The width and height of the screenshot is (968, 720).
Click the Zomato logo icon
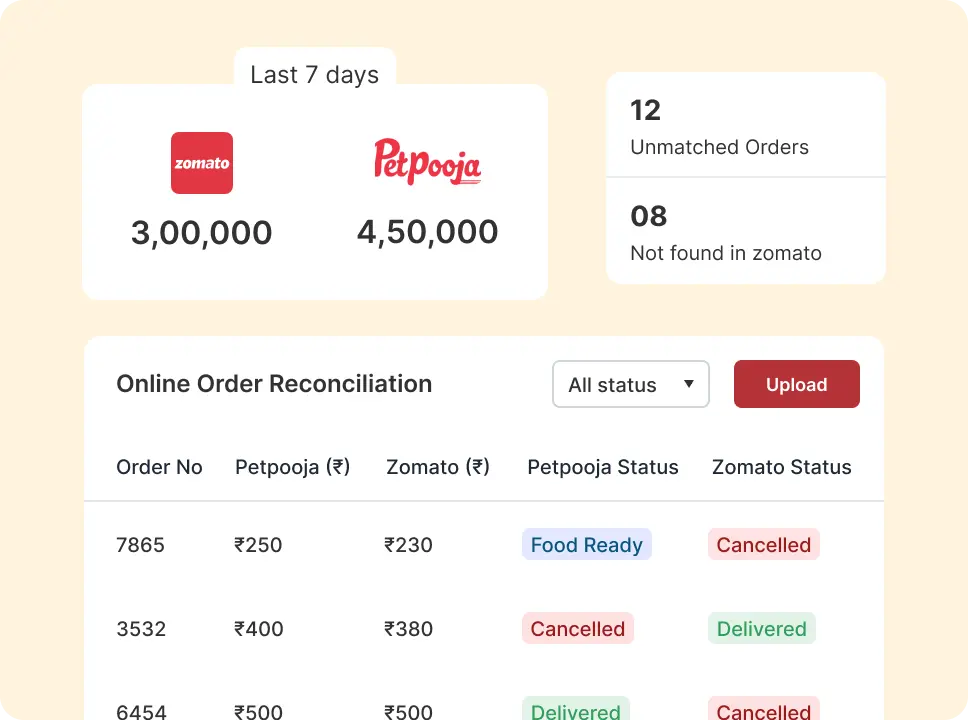[202, 163]
